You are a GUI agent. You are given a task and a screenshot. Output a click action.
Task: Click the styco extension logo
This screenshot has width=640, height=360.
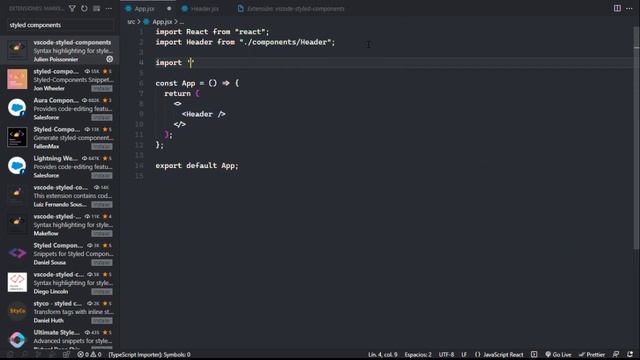(17, 311)
